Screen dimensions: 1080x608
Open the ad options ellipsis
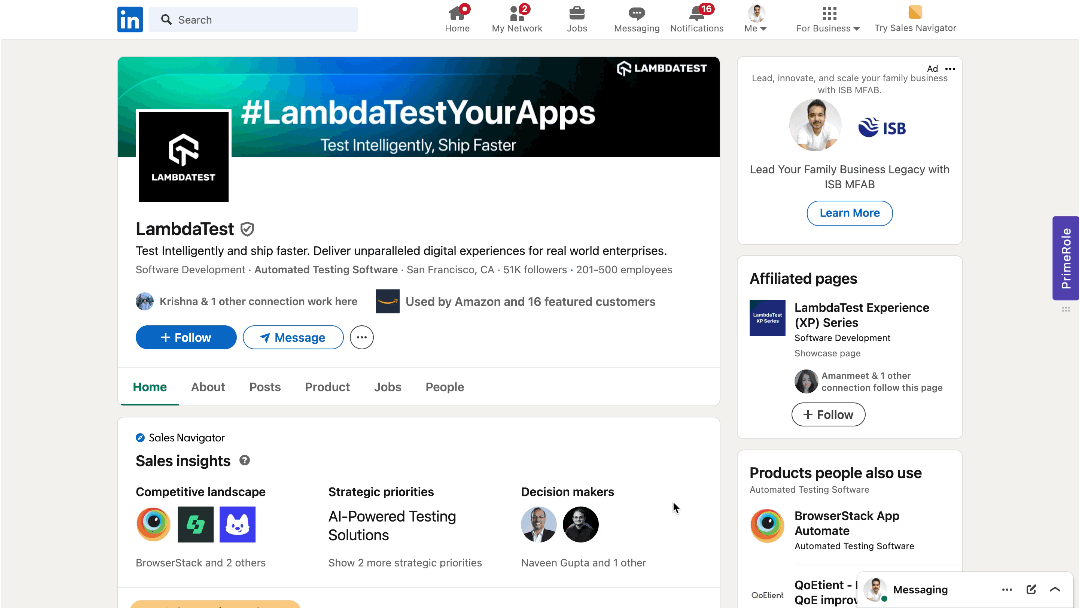tap(950, 69)
